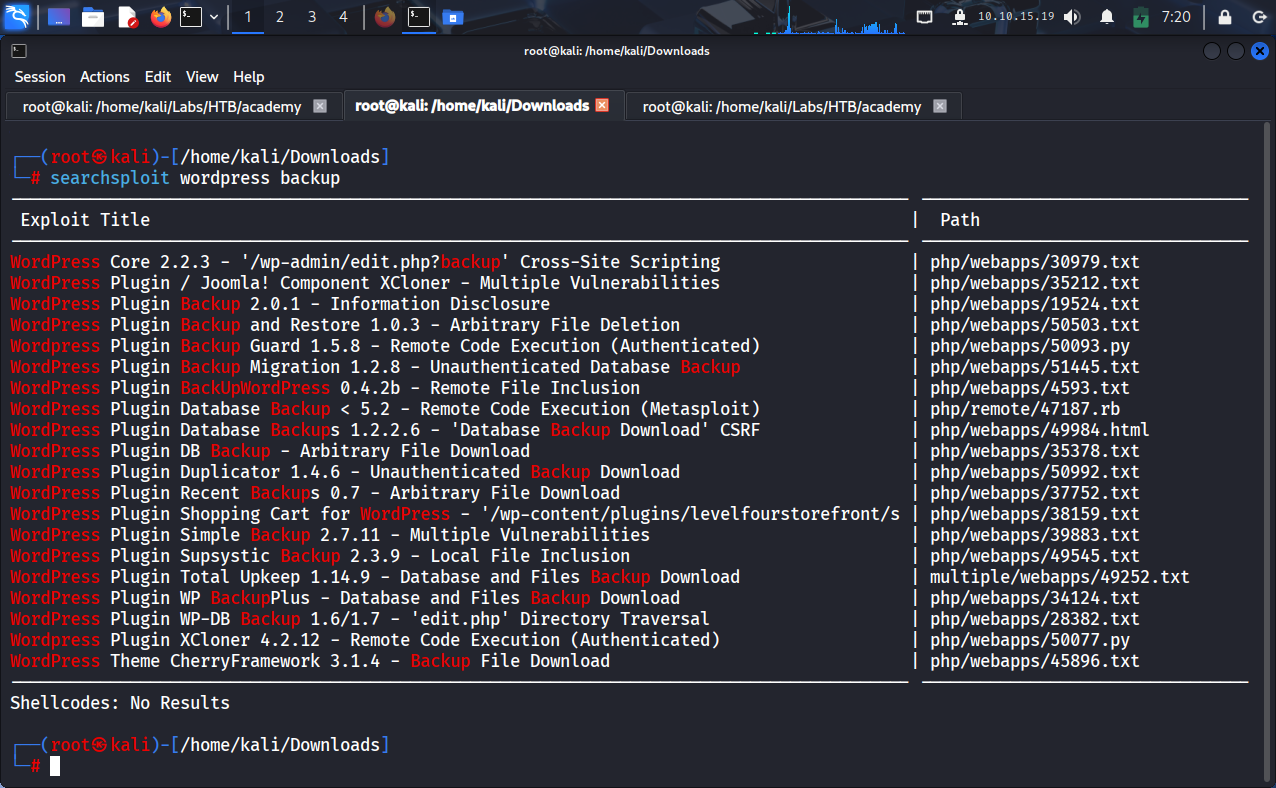The width and height of the screenshot is (1276, 788).
Task: Close the active Downloads terminal tab
Action: pyautogui.click(x=602, y=105)
